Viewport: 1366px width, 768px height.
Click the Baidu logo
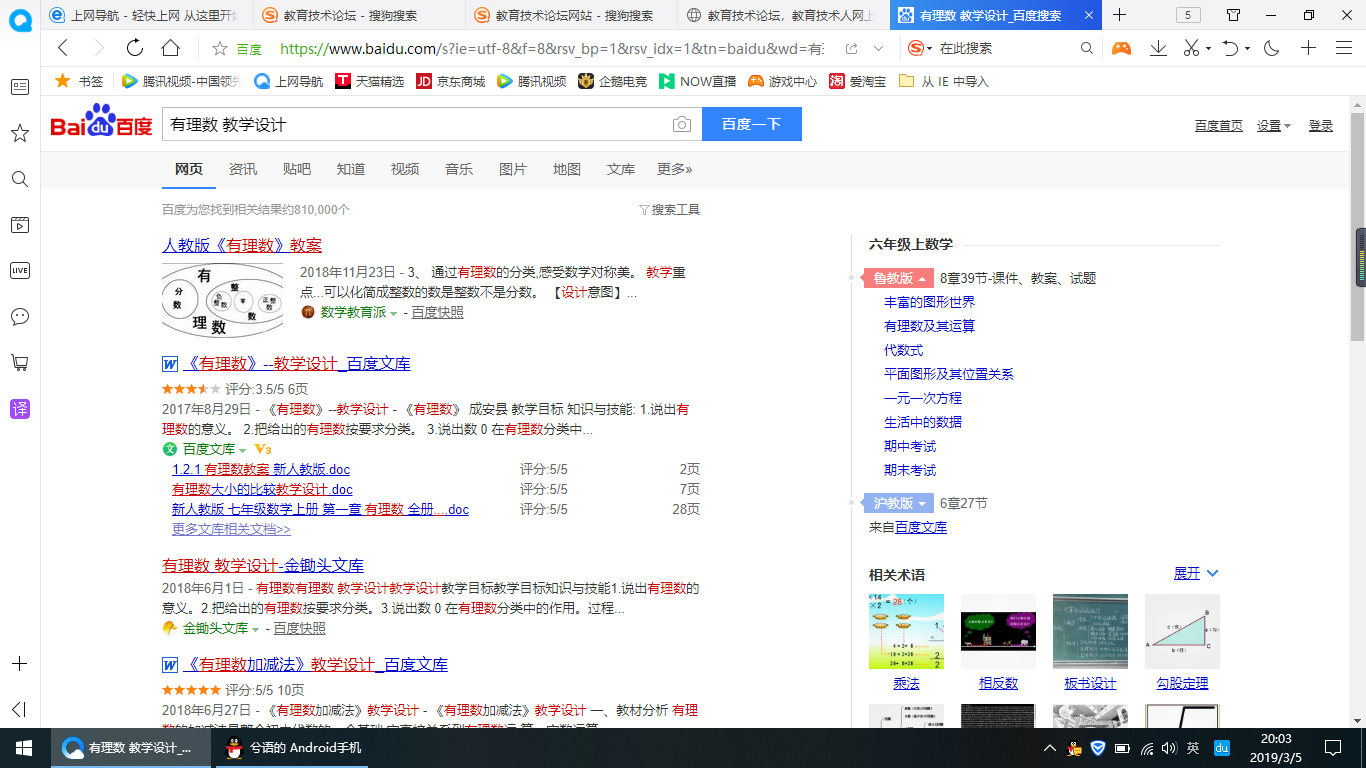102,122
